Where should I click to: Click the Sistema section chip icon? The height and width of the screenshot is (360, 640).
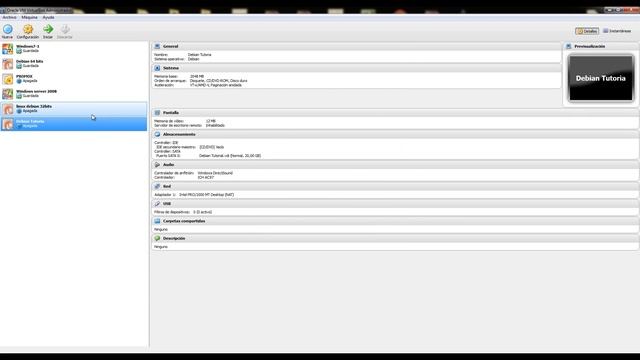(157, 68)
